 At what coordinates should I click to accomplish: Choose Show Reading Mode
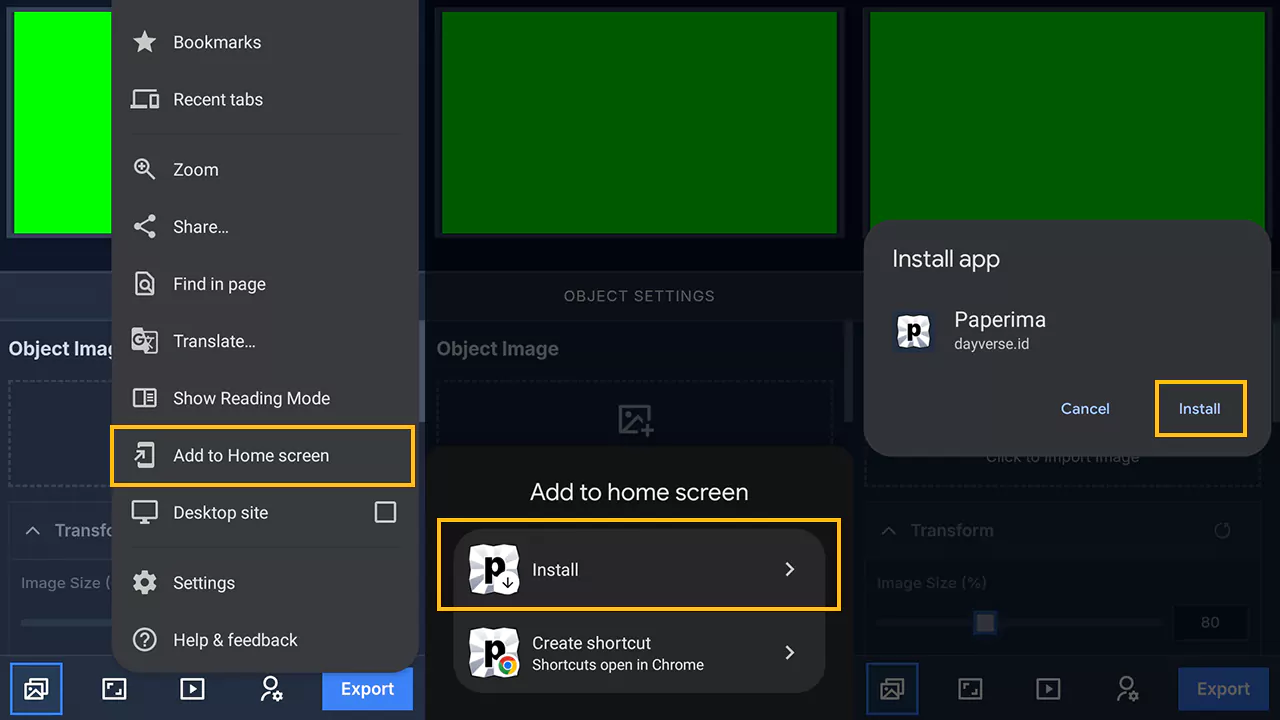coord(264,398)
